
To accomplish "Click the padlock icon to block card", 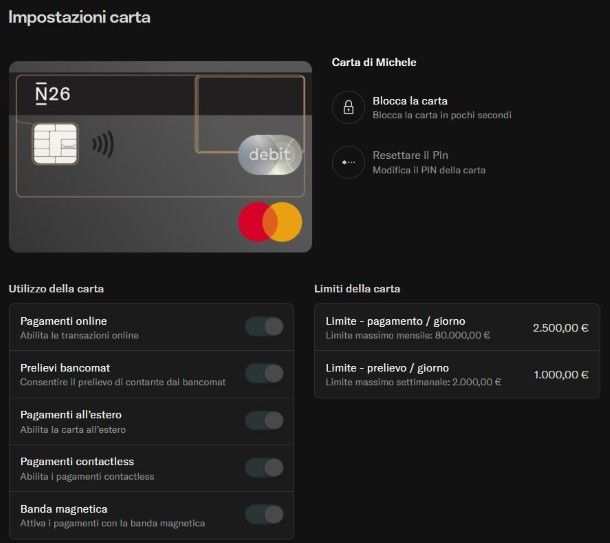I will click(349, 107).
